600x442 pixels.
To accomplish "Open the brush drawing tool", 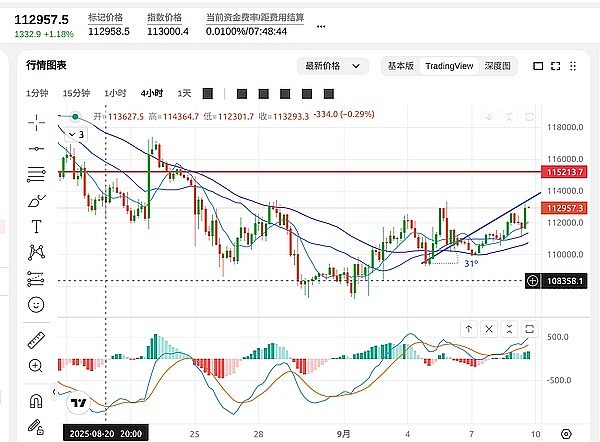I will coord(36,201).
